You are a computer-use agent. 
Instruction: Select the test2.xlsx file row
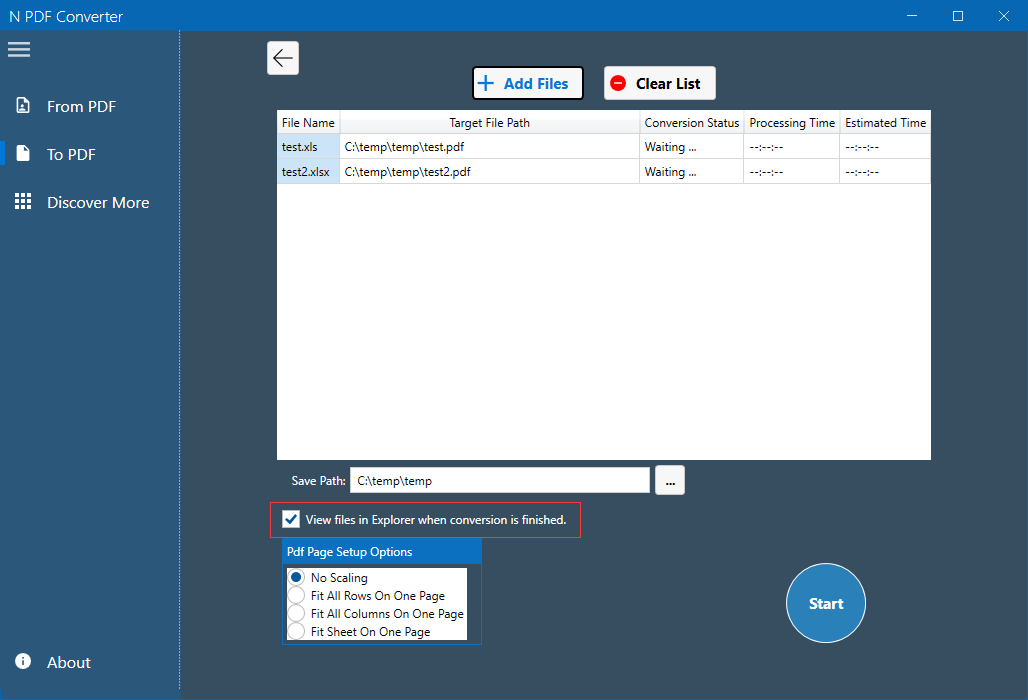308,172
